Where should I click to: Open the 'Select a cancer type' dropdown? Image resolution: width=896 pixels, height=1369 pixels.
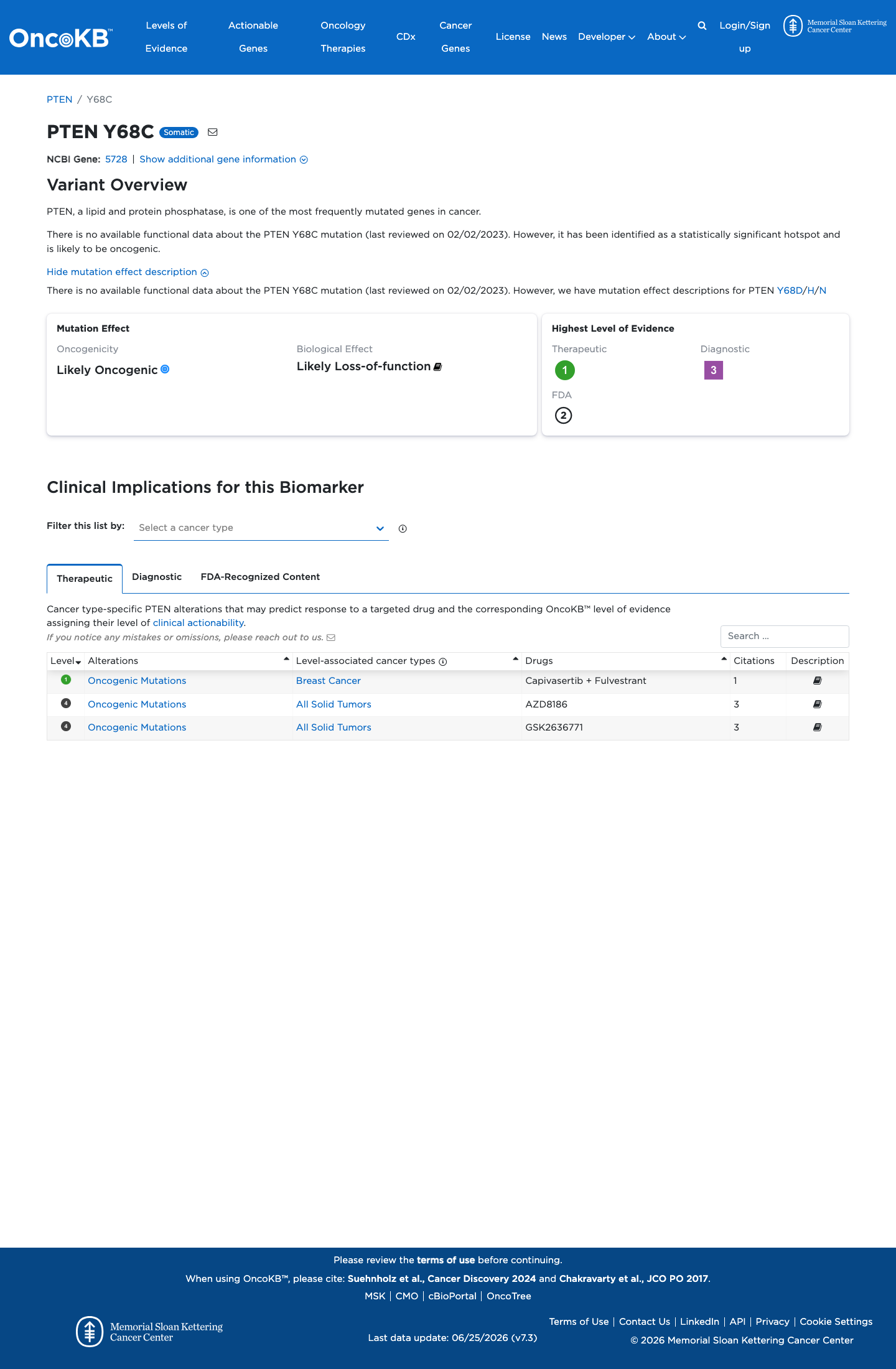(x=261, y=528)
